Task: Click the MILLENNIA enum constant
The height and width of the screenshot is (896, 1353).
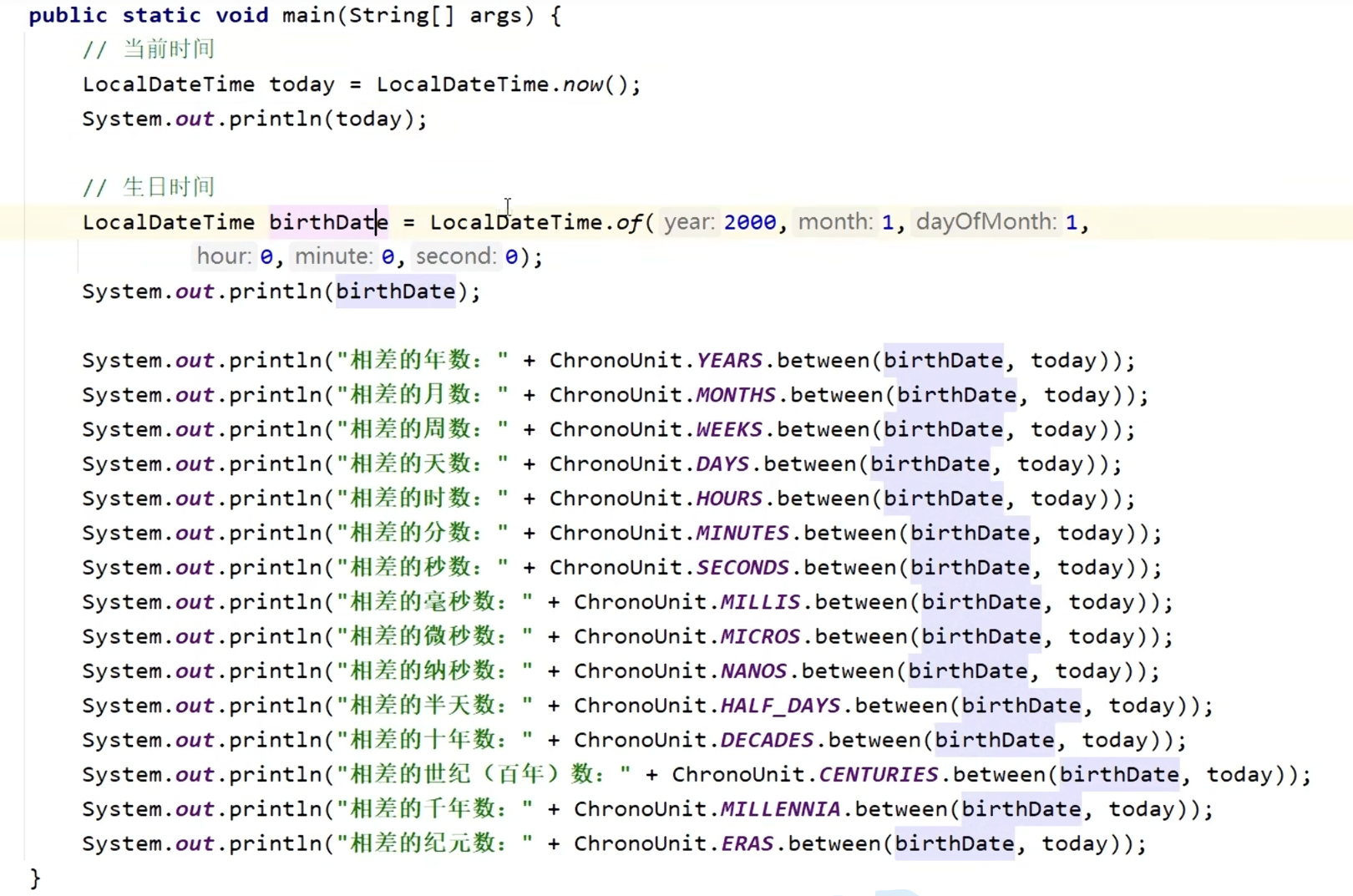Action: pyautogui.click(x=780, y=810)
